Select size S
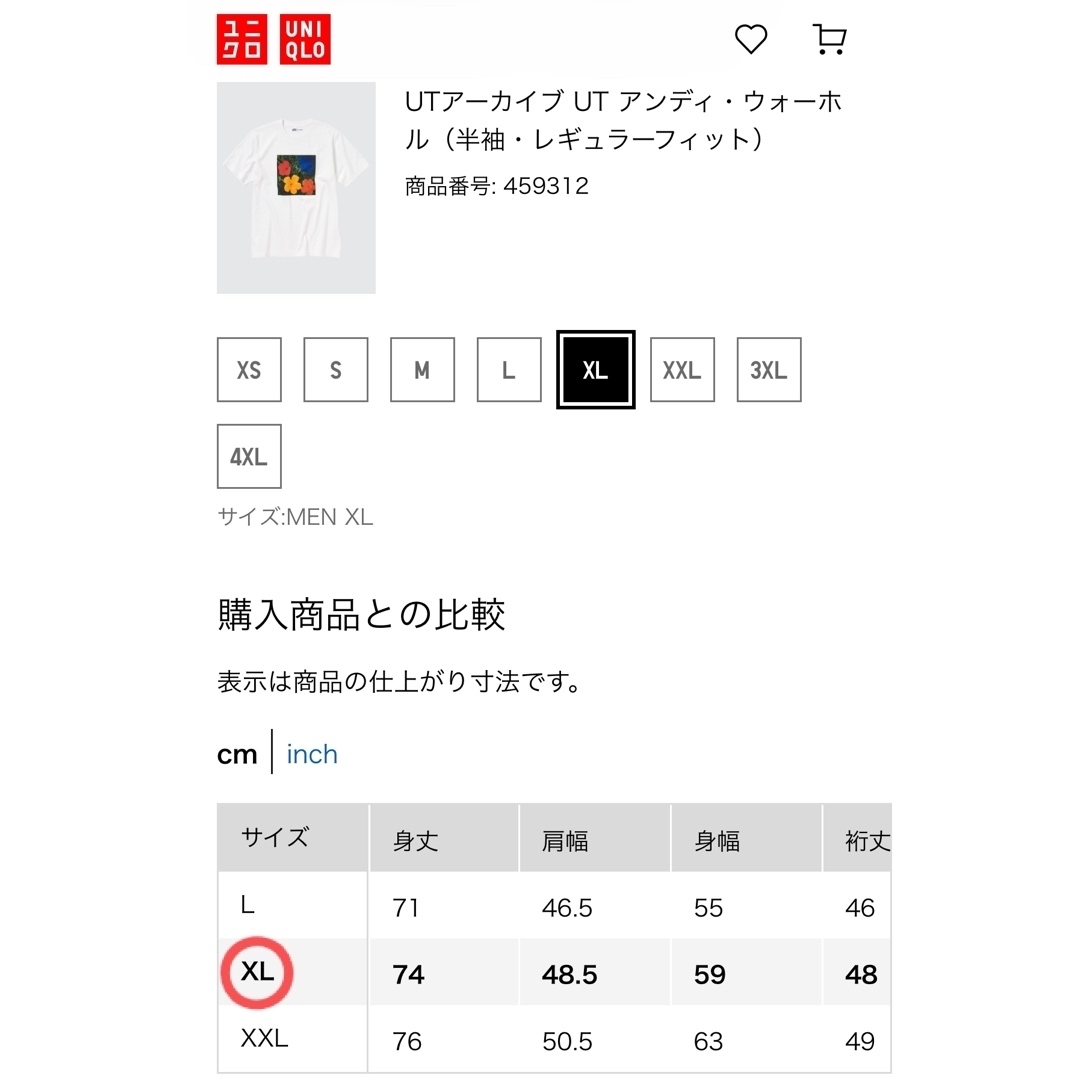Screen dimensions: 1080x1080 click(336, 370)
